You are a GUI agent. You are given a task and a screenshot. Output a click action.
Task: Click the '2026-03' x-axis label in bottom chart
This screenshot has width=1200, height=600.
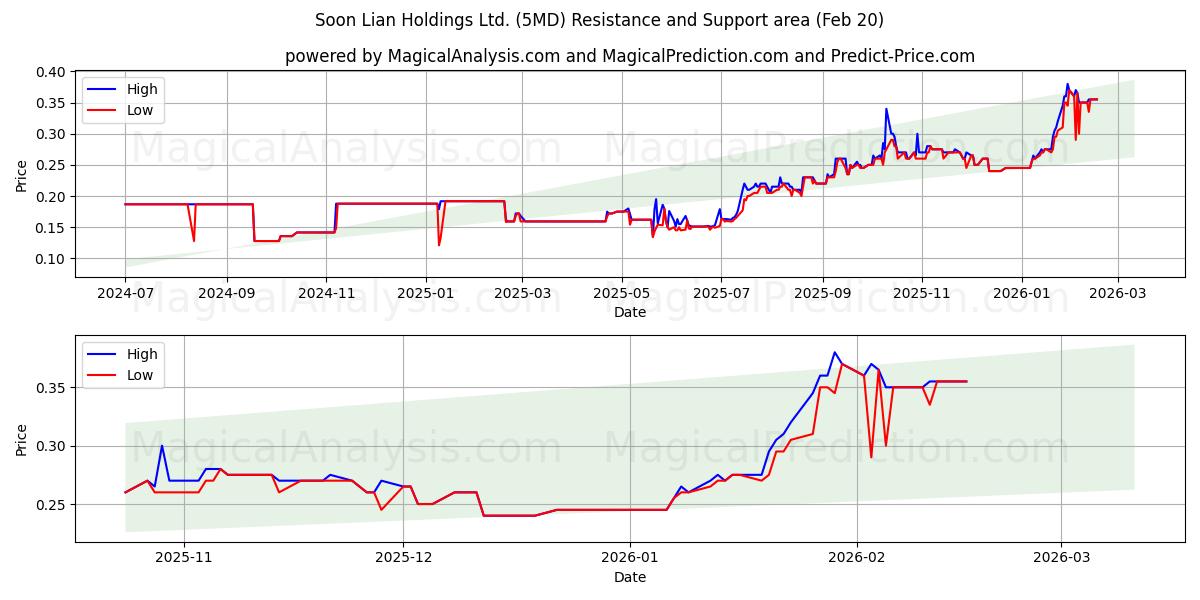coord(1062,560)
